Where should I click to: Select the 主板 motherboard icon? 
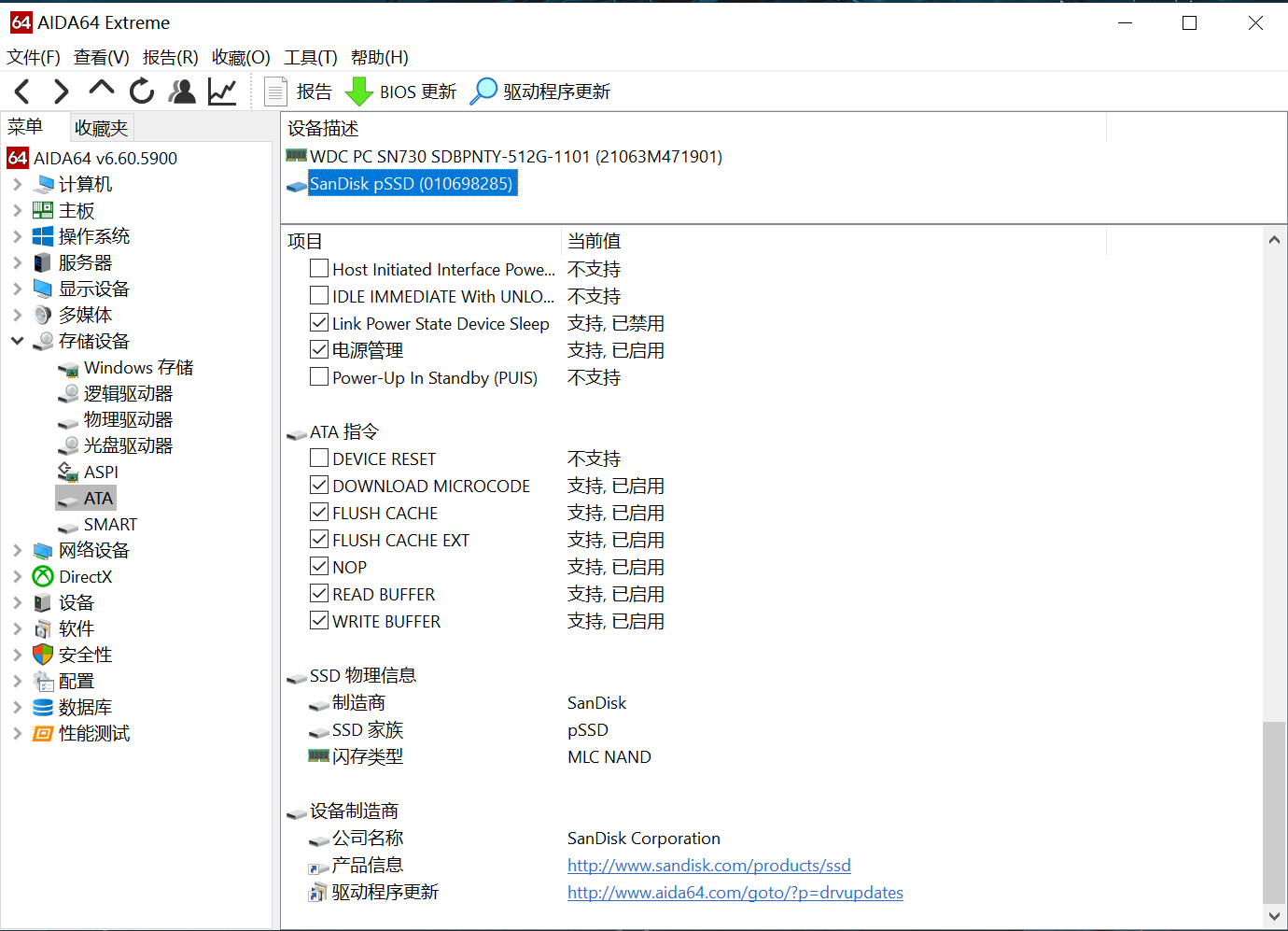coord(43,210)
